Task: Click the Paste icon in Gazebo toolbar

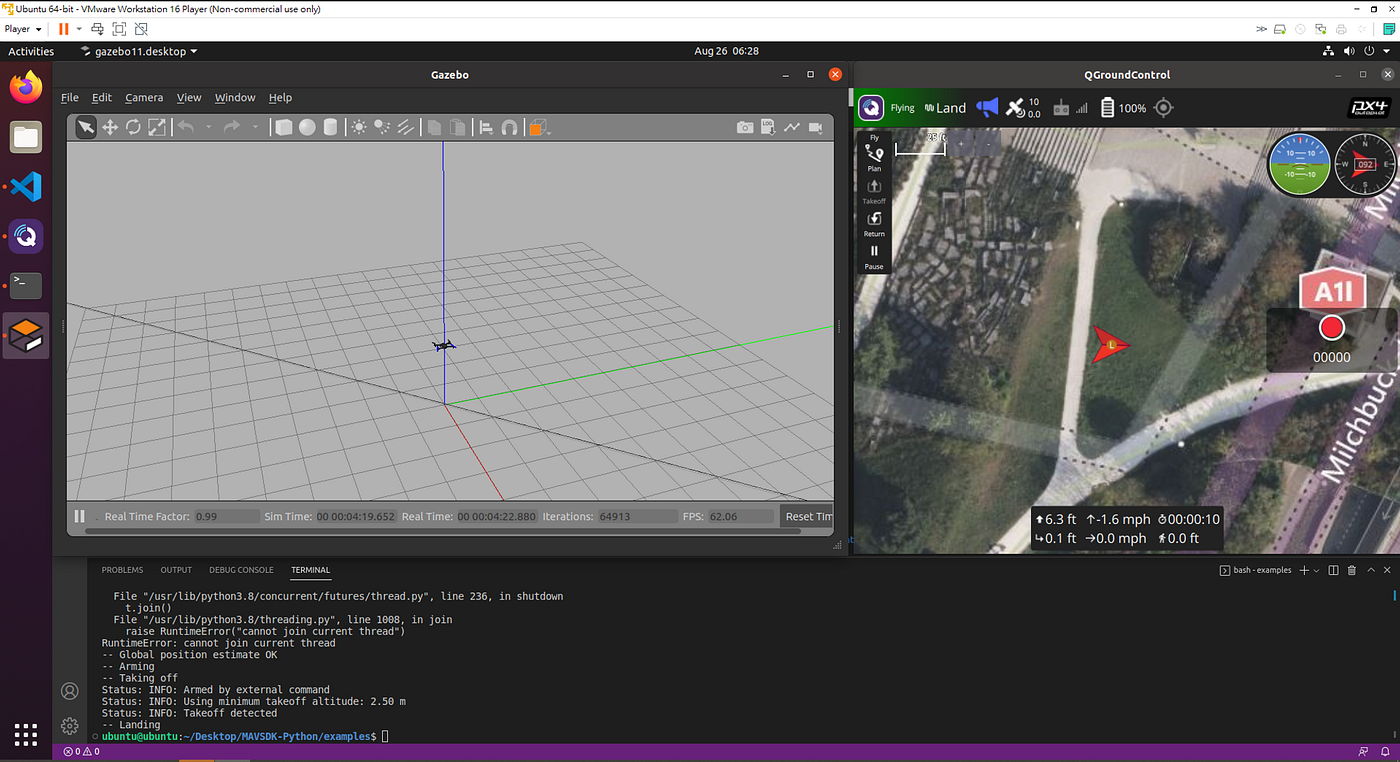Action: tap(457, 127)
